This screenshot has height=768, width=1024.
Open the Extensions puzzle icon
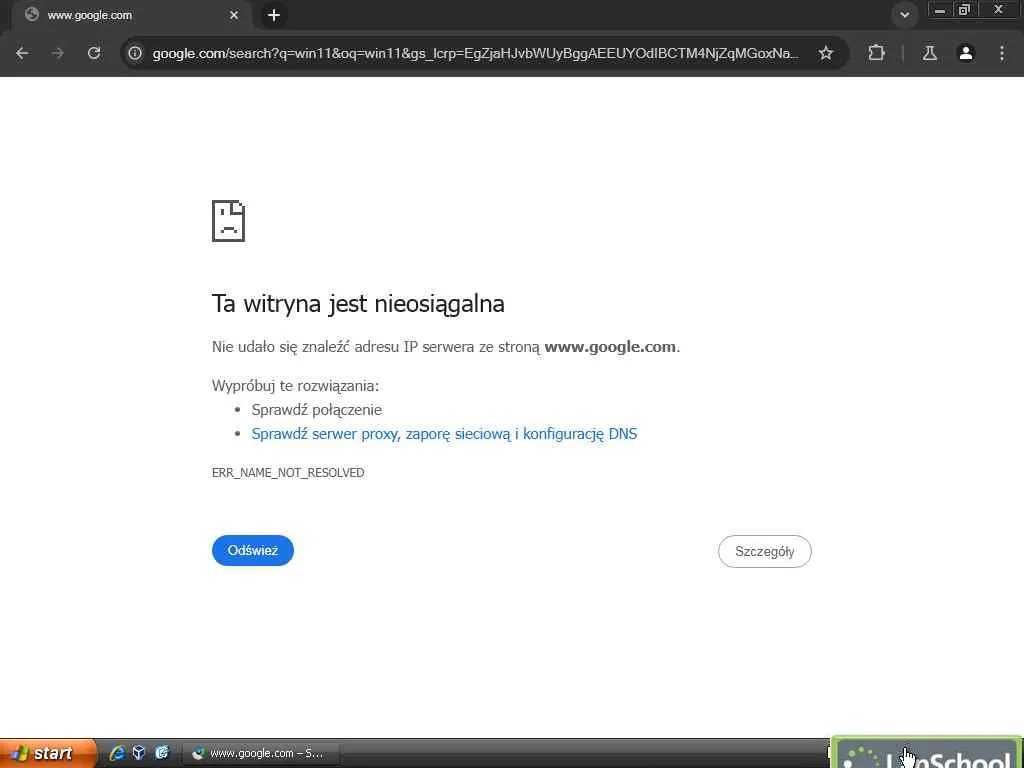coord(876,54)
